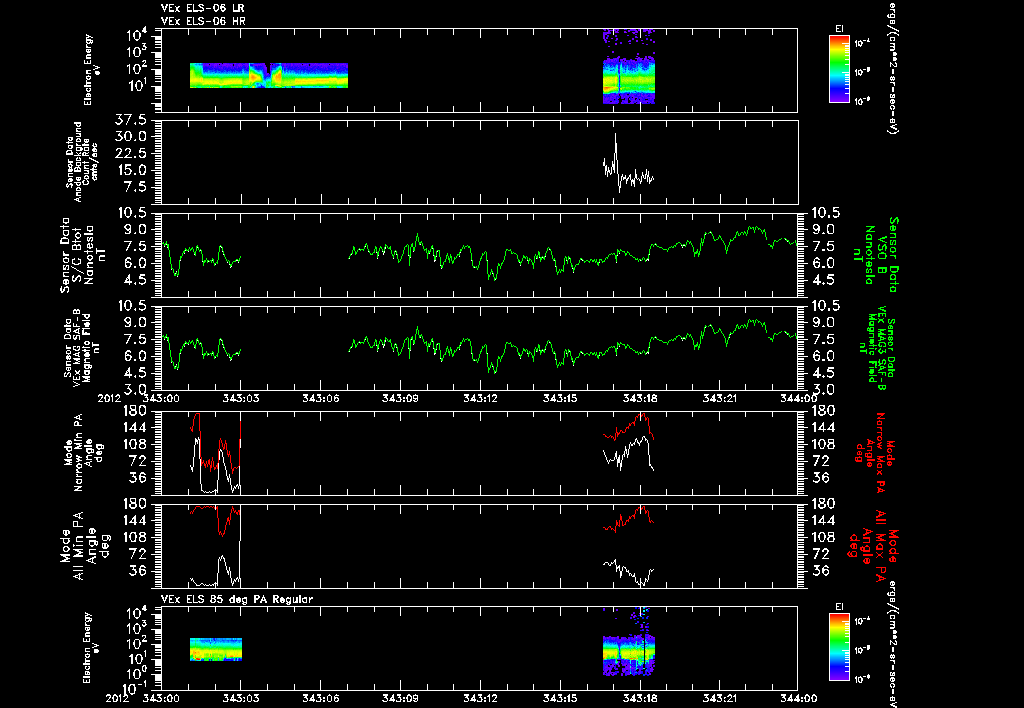This screenshot has width=1024, height=708.
Task: Select the 'VEx ELS 85 deg PA Regular' title
Action: coord(237,599)
